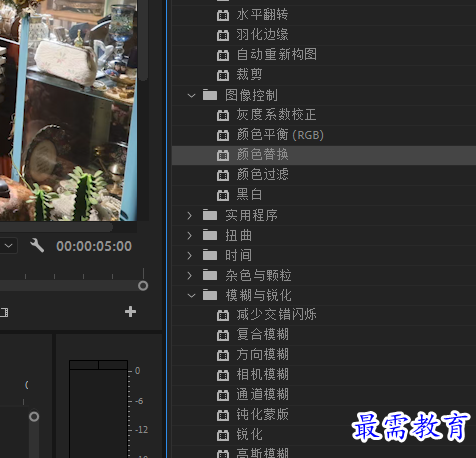Click the 锐化 effect icon
The image size is (476, 458).
click(223, 435)
